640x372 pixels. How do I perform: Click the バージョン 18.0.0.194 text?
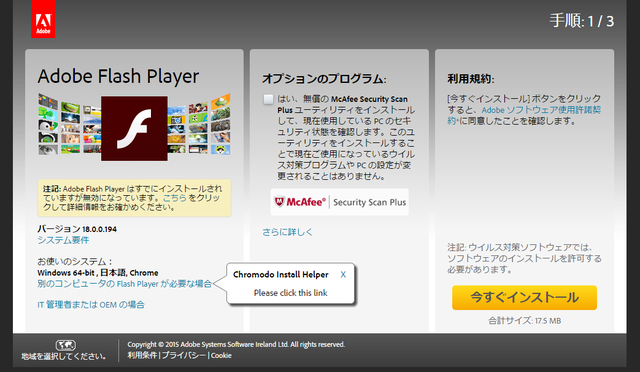coord(77,229)
